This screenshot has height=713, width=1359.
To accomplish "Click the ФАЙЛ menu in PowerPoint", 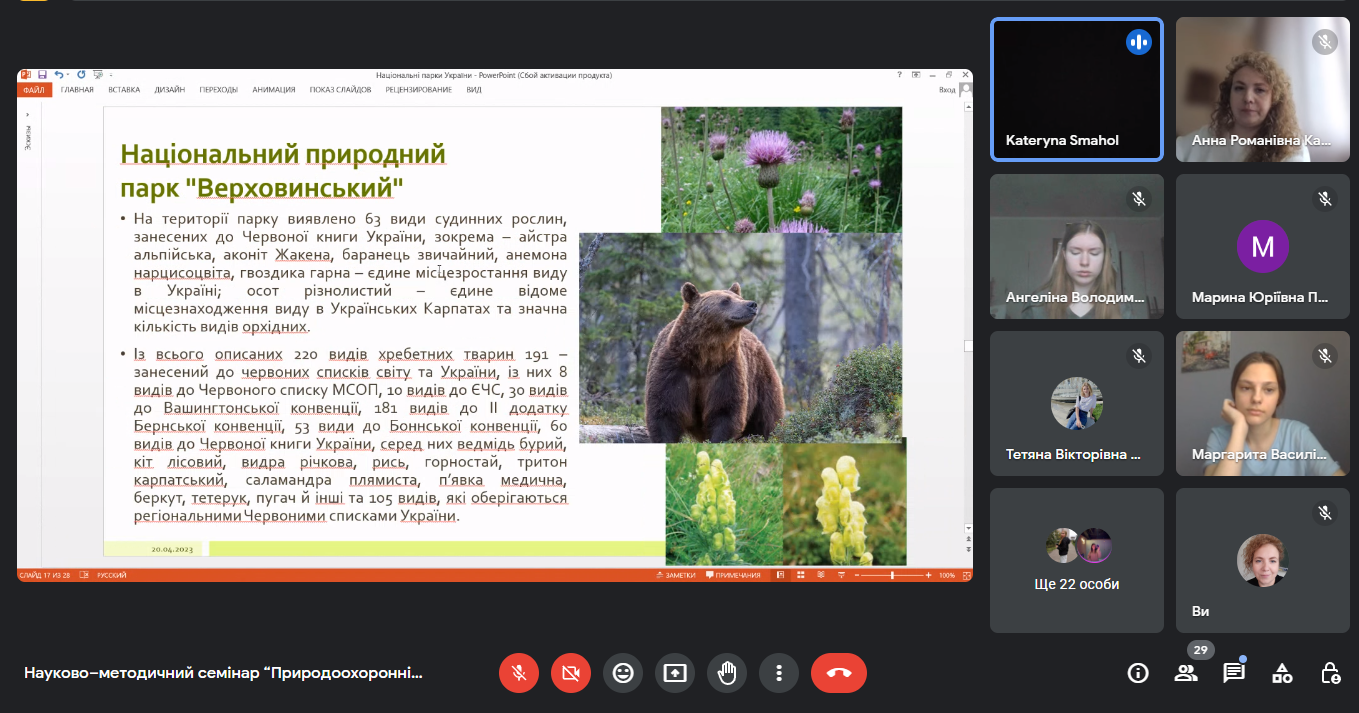I will 32,90.
